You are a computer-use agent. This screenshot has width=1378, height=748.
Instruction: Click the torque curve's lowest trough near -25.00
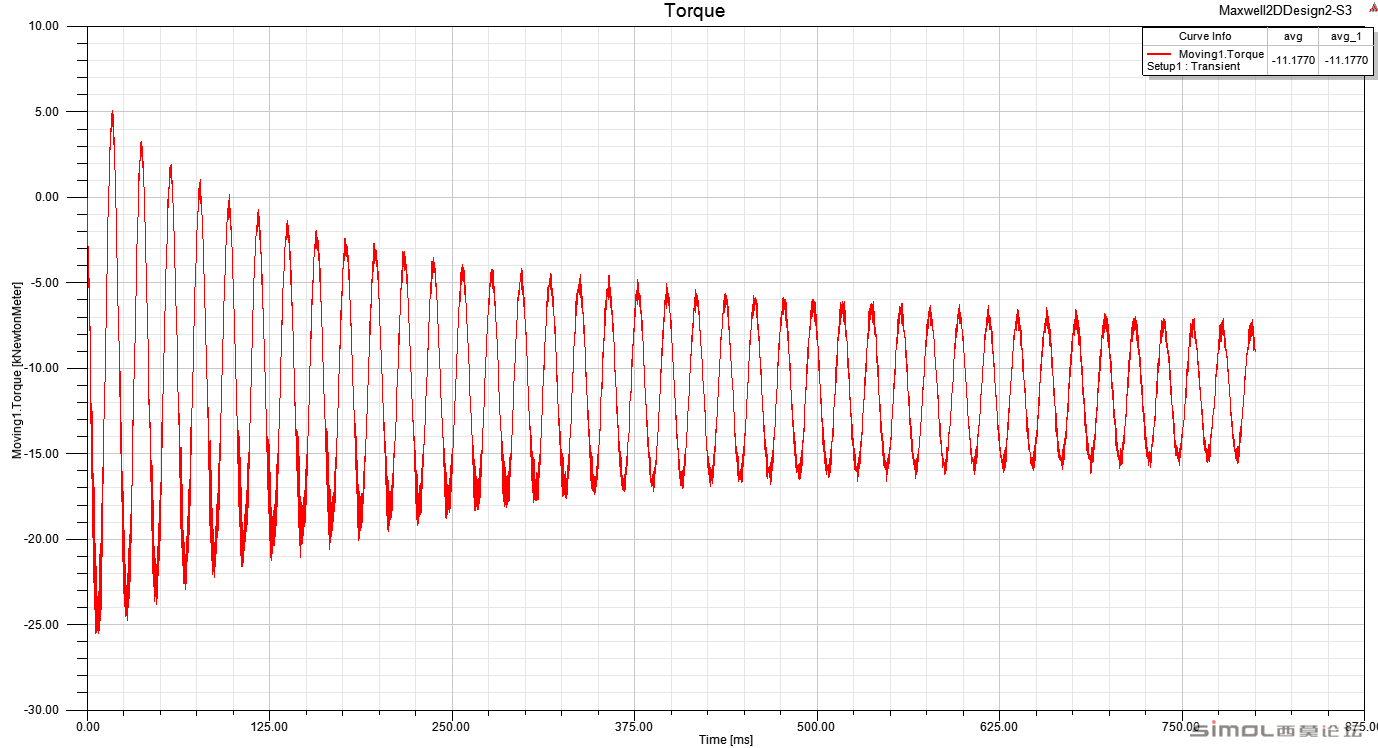tap(97, 631)
